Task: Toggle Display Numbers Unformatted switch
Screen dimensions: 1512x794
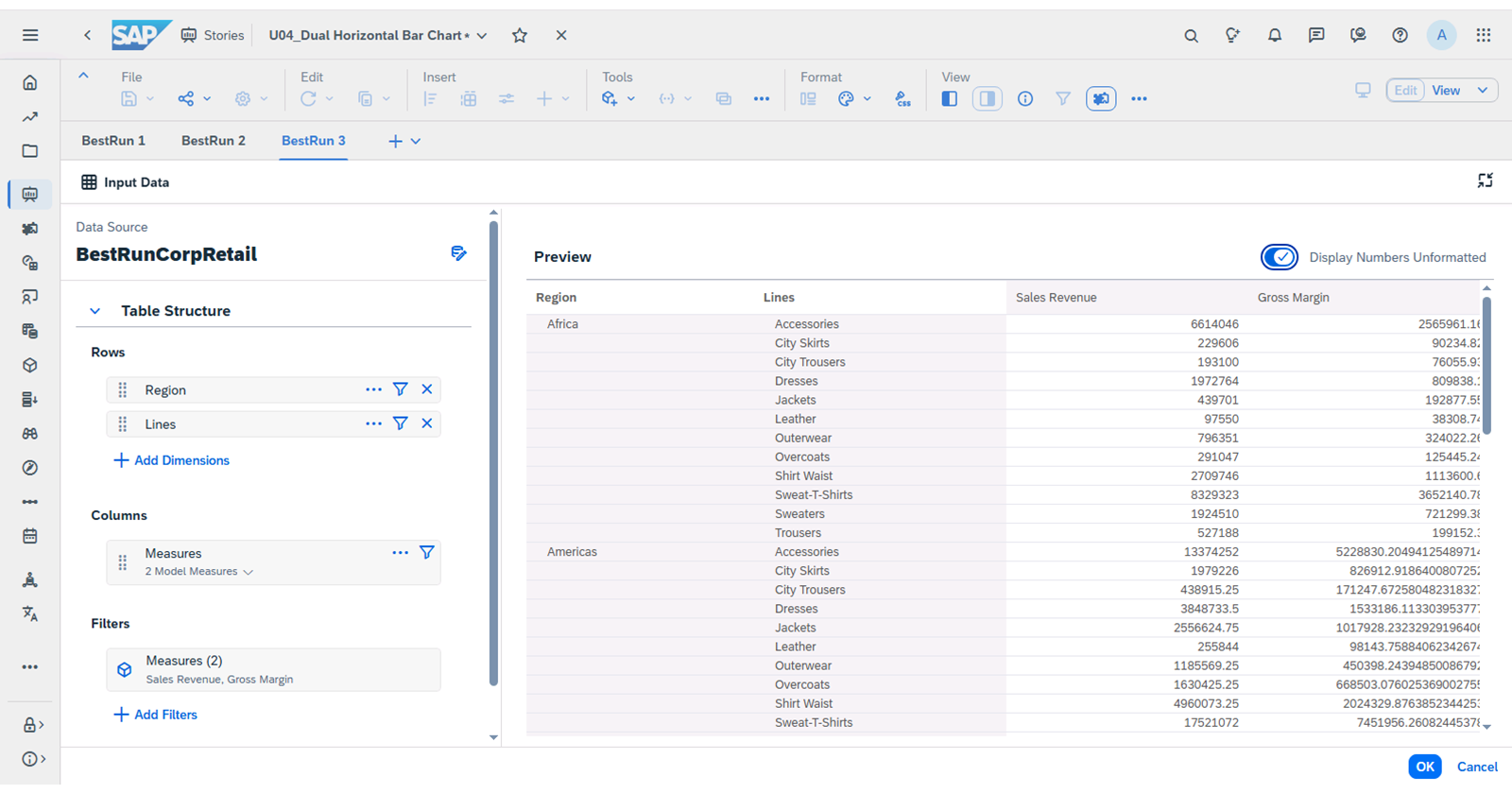Action: pyautogui.click(x=1280, y=257)
